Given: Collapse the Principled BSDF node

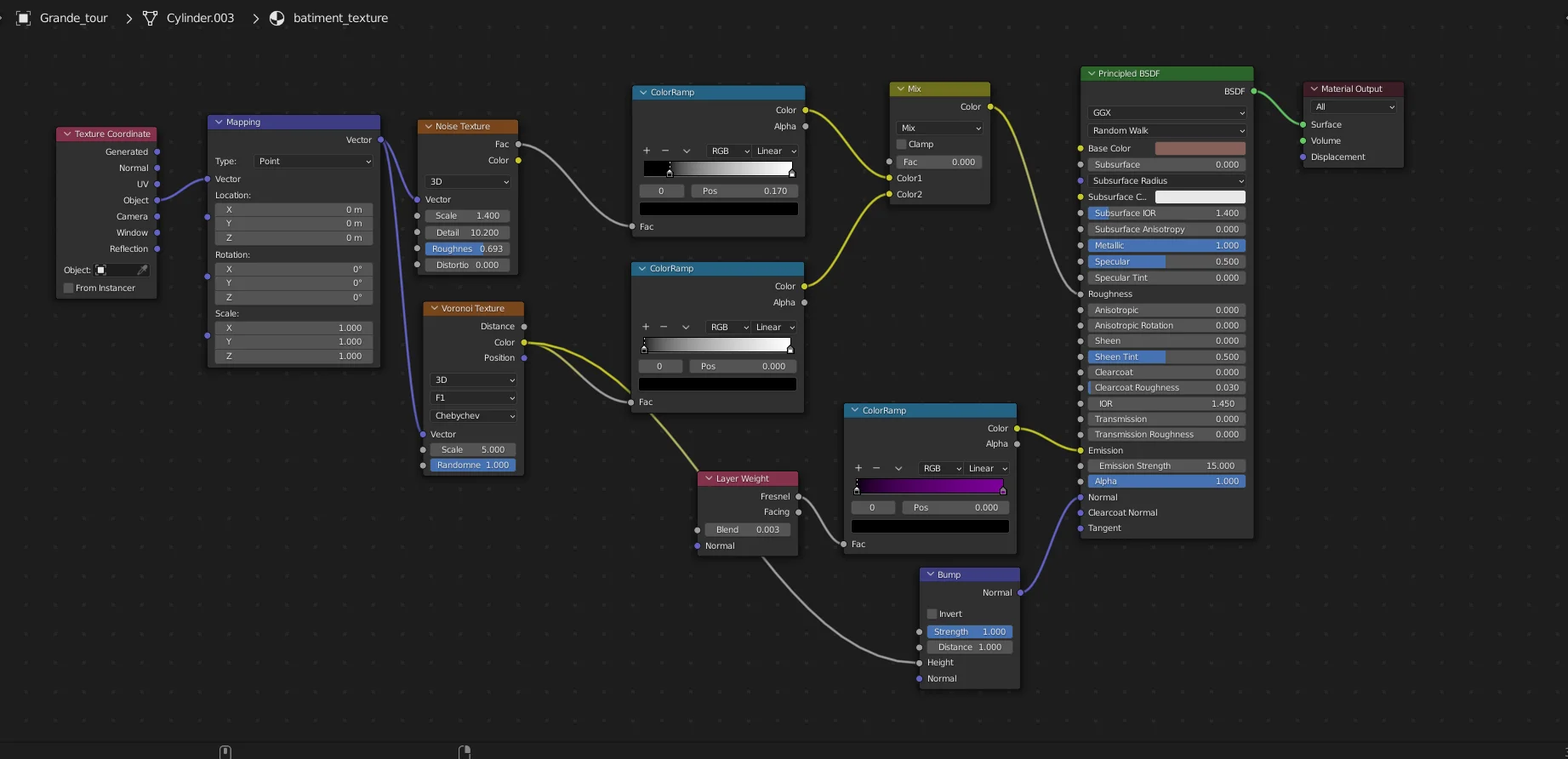Looking at the screenshot, I should tap(1091, 74).
